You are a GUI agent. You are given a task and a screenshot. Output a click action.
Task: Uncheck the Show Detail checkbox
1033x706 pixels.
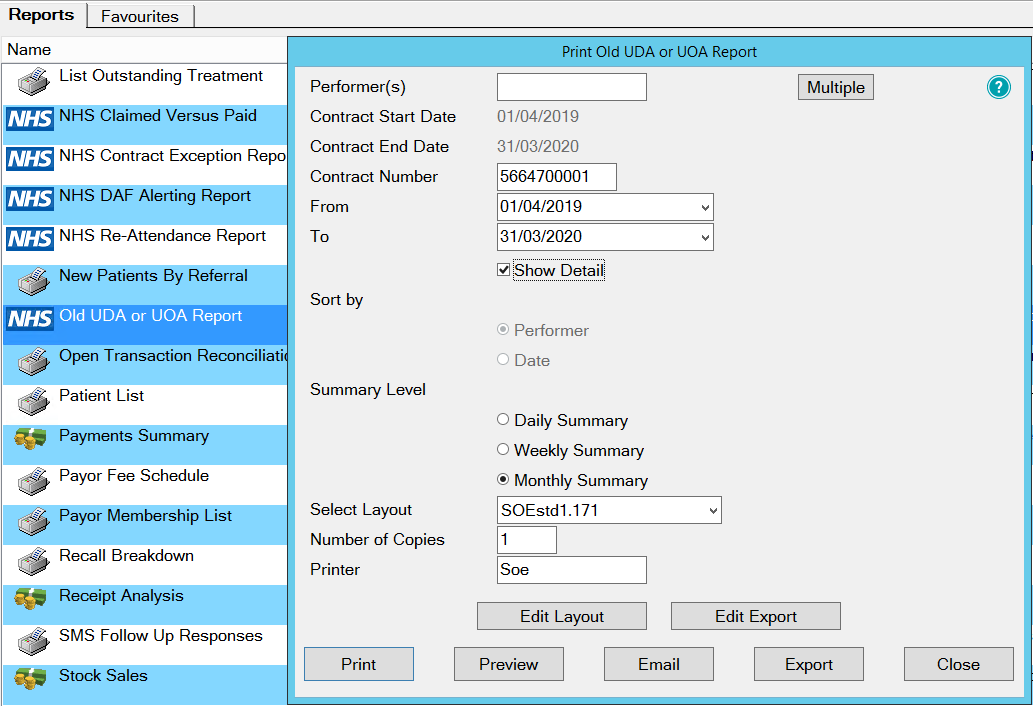pos(504,270)
